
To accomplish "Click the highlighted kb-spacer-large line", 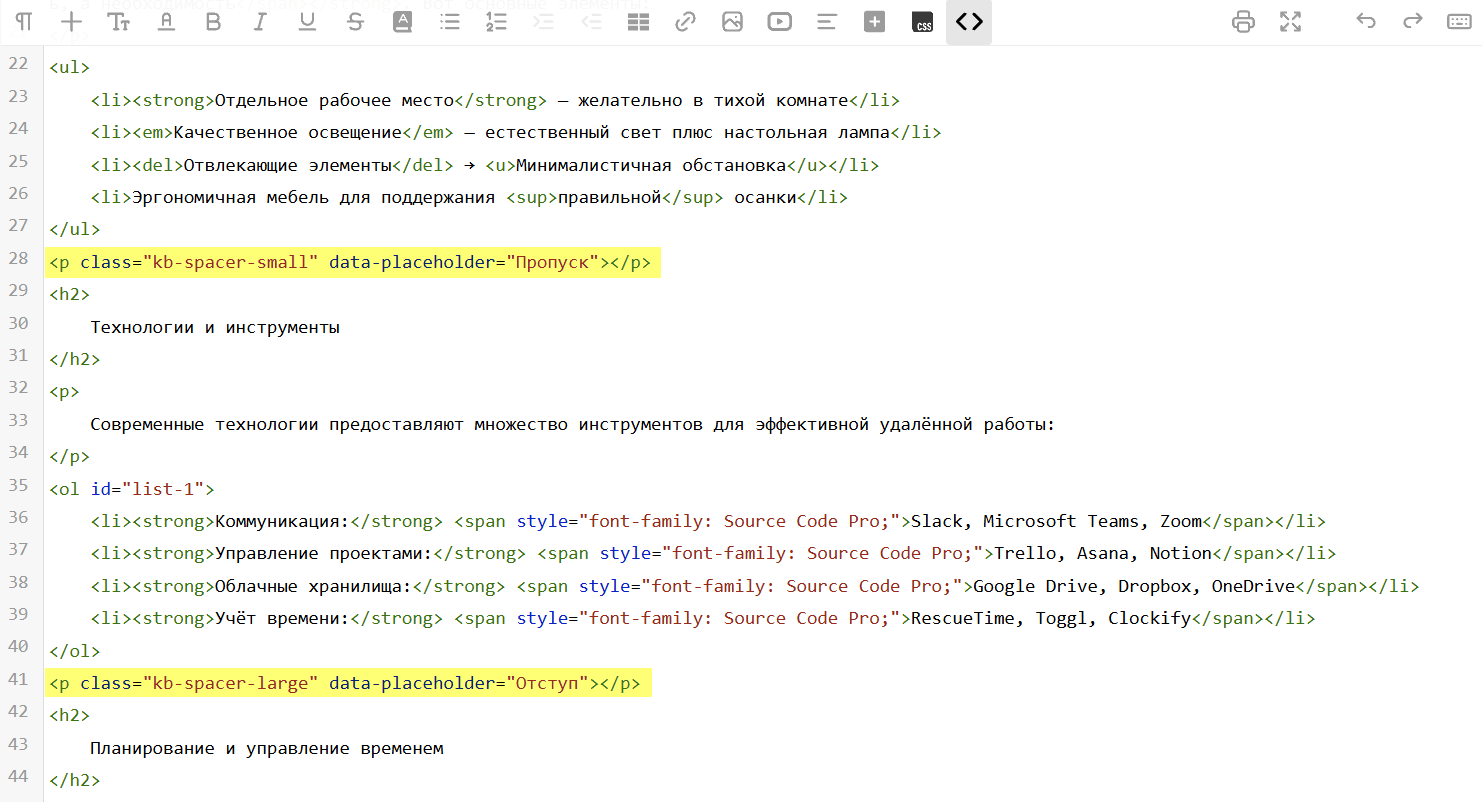I will point(349,684).
